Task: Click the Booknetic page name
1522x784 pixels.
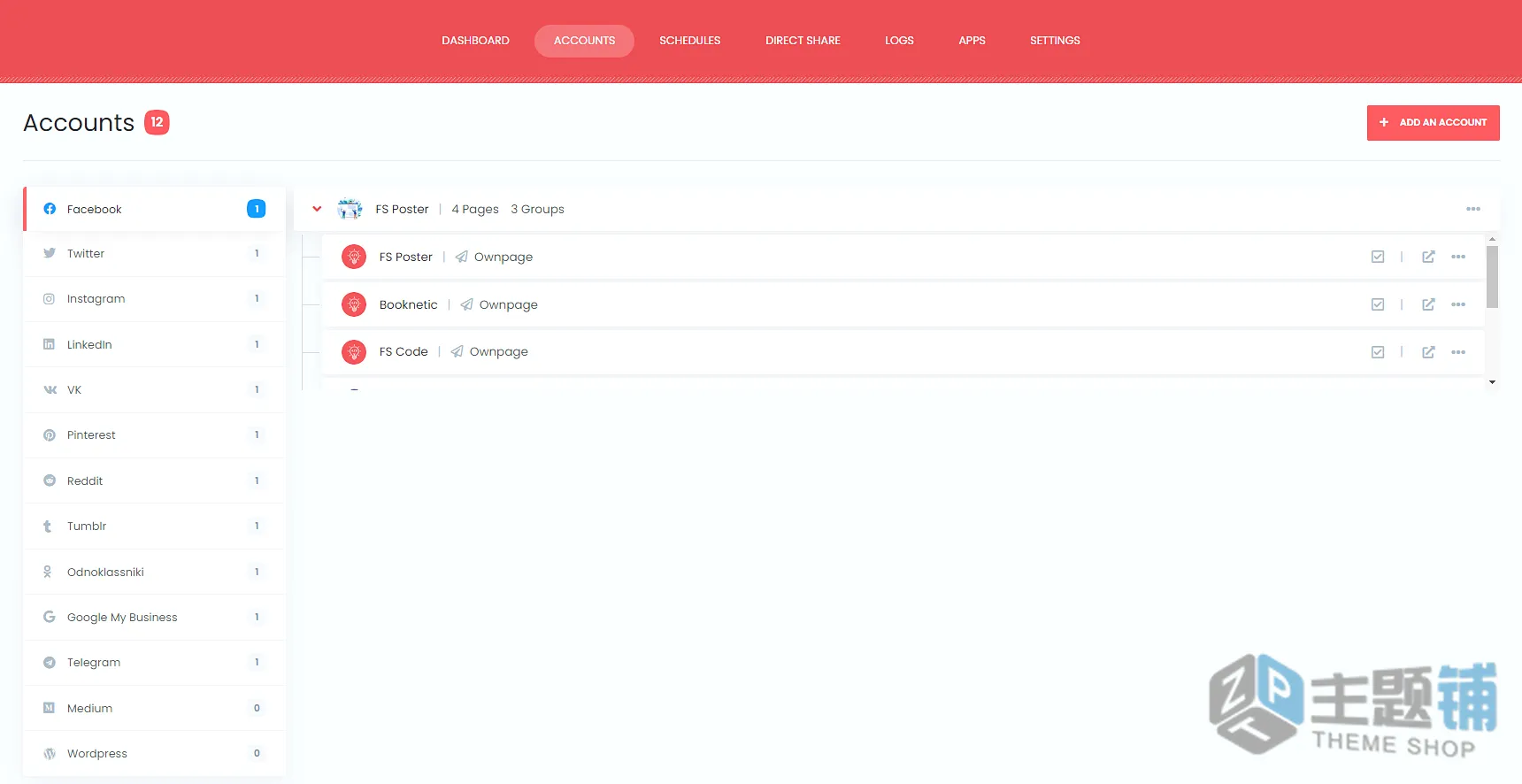Action: coord(408,304)
